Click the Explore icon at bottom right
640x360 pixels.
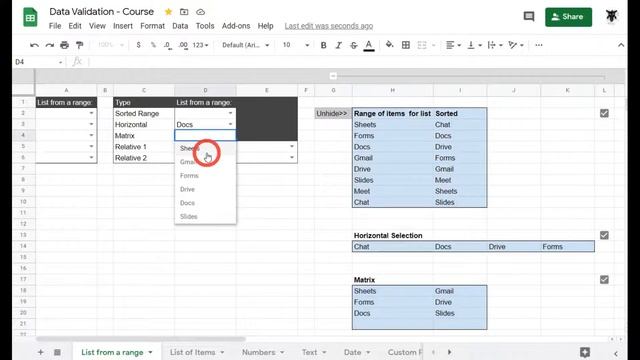tap(584, 352)
